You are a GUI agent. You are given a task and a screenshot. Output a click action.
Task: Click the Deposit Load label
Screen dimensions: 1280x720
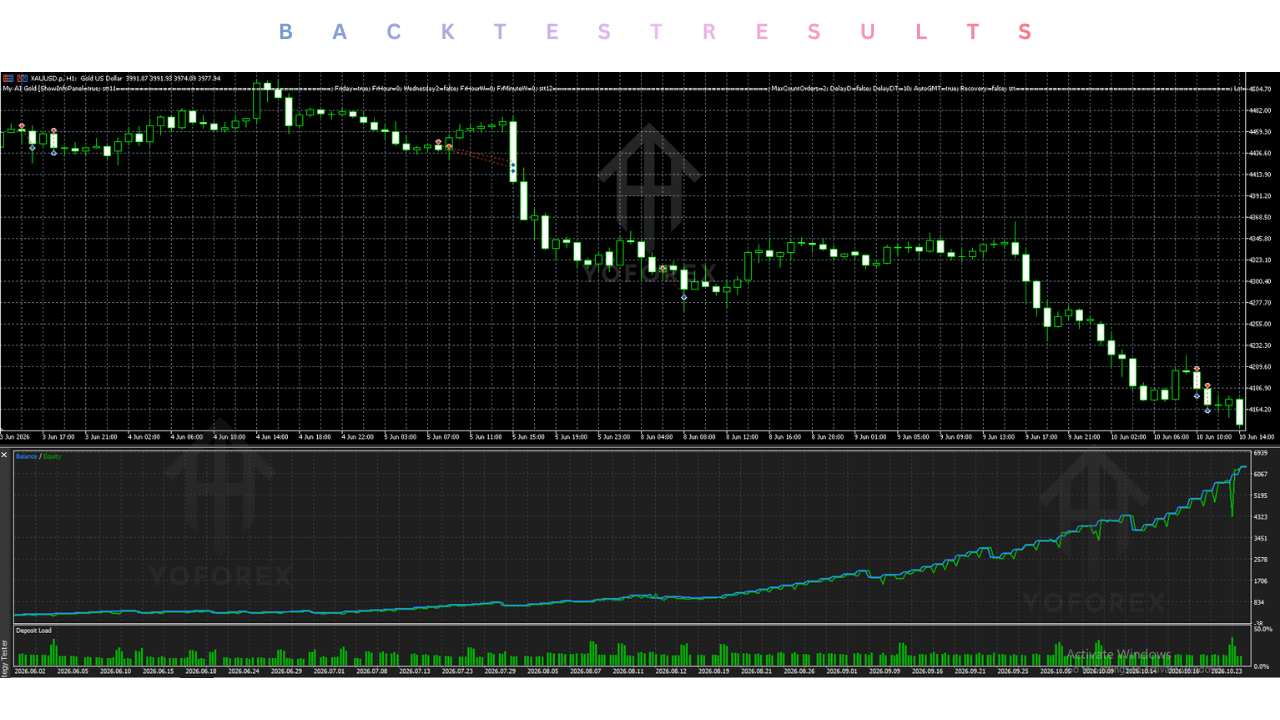(33, 631)
